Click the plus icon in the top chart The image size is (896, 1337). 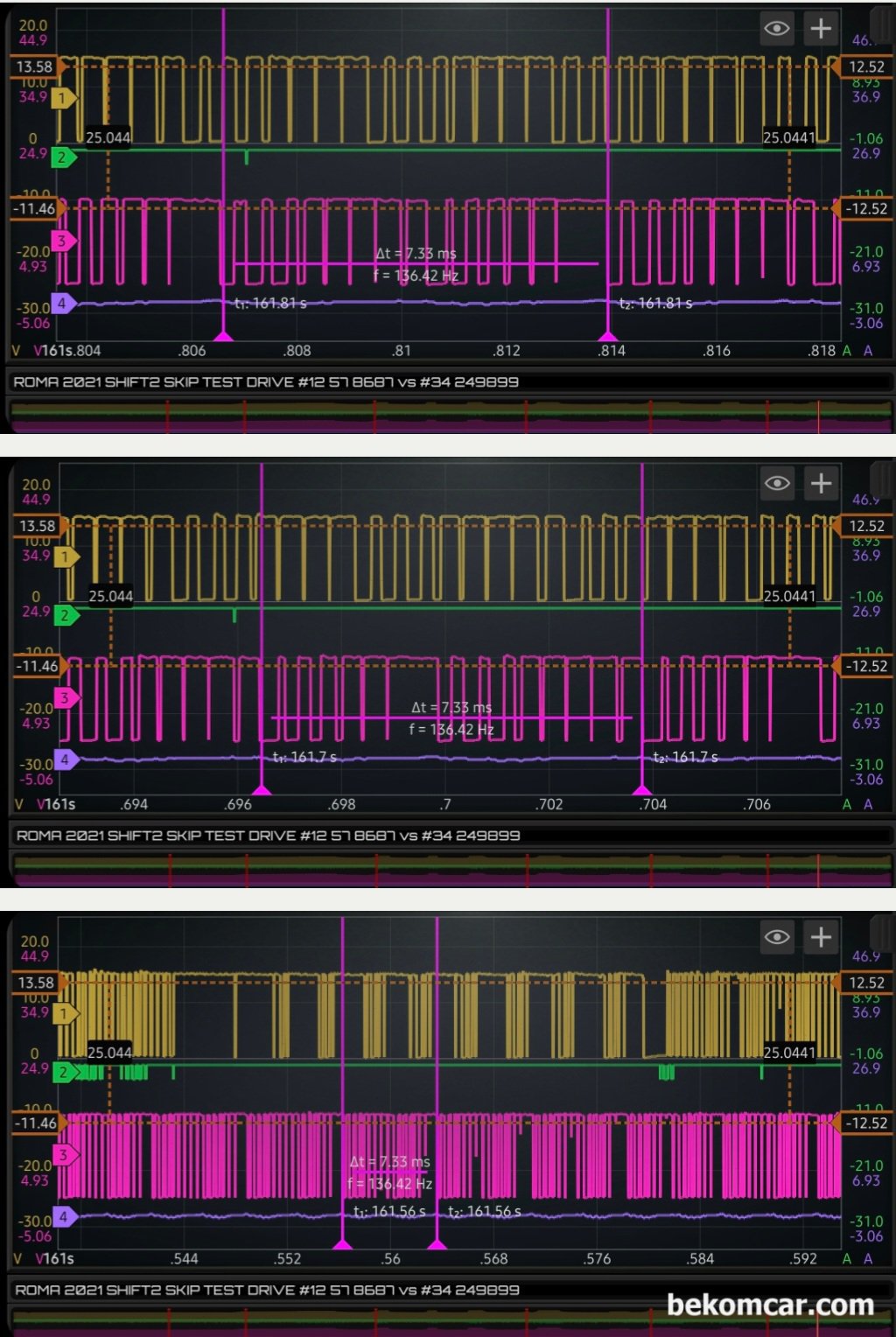821,29
